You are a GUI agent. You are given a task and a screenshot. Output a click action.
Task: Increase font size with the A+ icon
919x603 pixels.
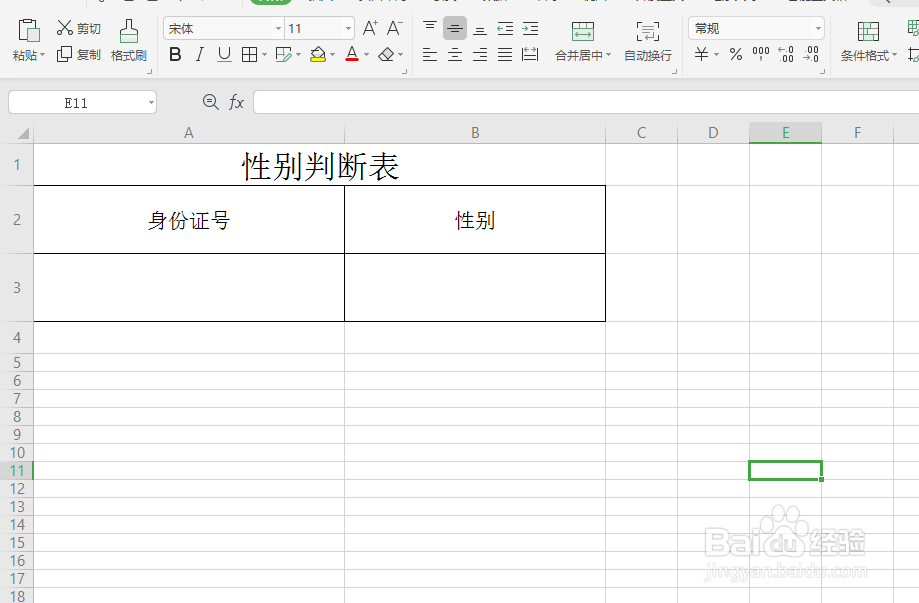[x=370, y=28]
